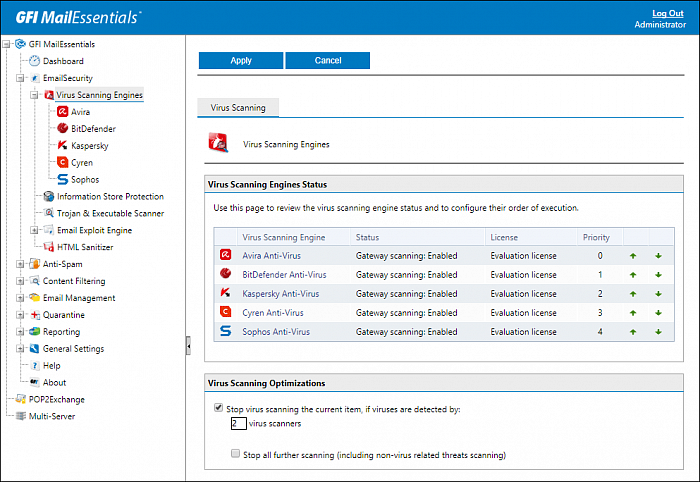
Task: Select the Virus Scanning tab
Action: tap(238, 108)
